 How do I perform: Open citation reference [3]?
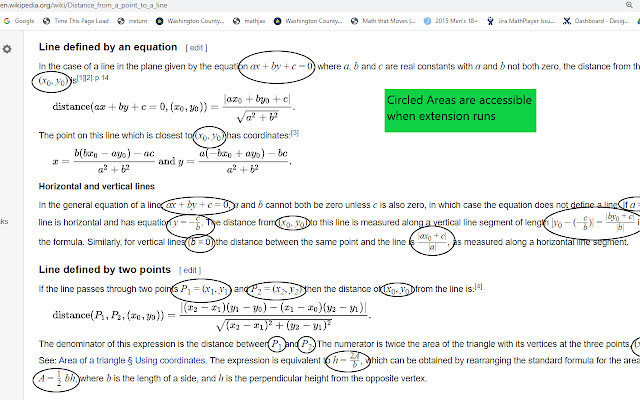coord(295,133)
